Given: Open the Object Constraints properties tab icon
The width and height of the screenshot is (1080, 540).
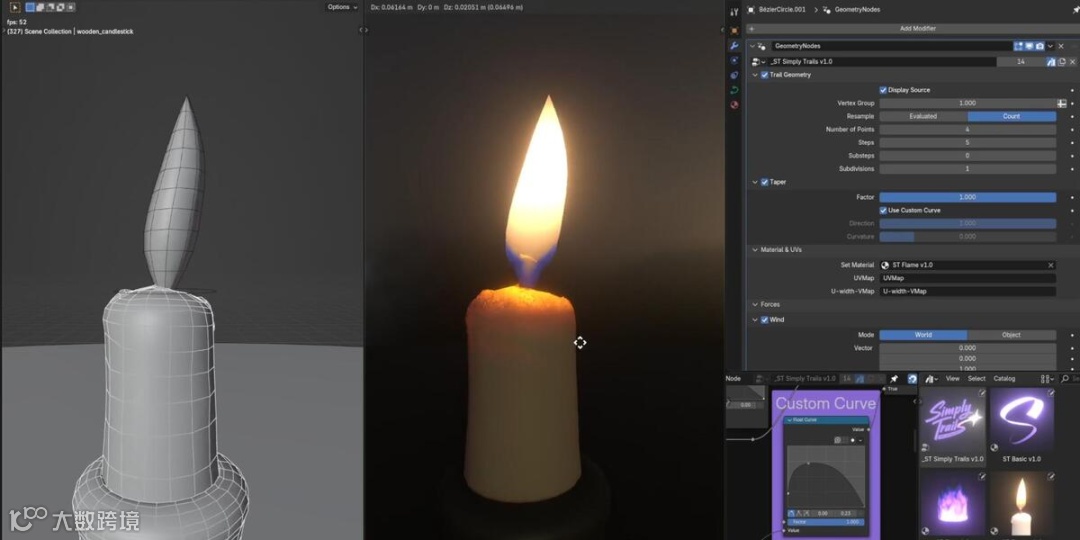Looking at the screenshot, I should coord(734,75).
